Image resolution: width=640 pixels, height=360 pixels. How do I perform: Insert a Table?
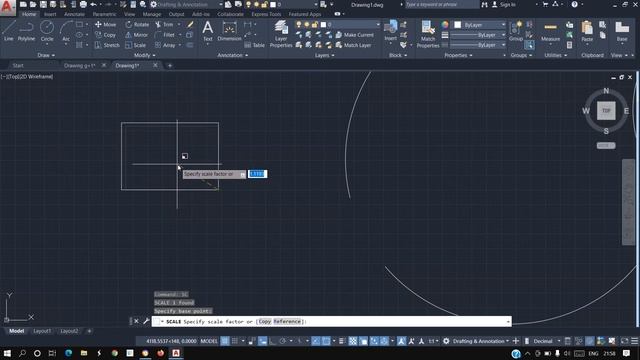[254, 45]
